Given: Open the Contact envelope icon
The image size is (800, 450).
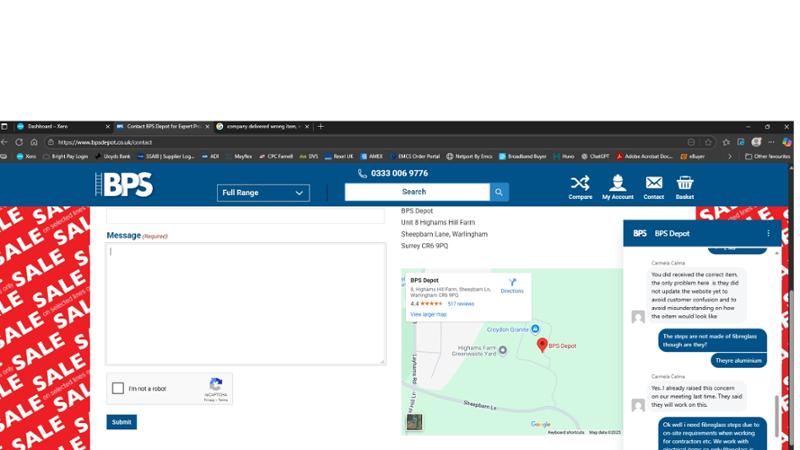Looking at the screenshot, I should [x=654, y=187].
